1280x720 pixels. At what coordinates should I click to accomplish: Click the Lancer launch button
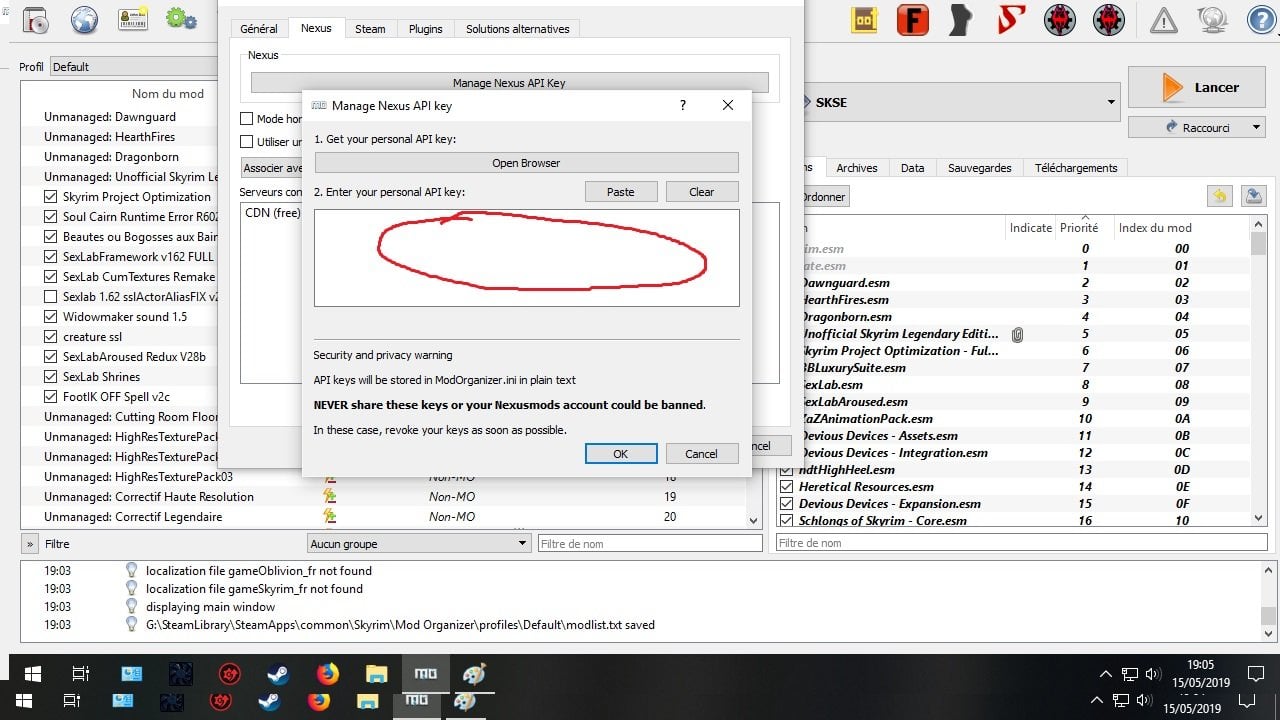click(1197, 88)
